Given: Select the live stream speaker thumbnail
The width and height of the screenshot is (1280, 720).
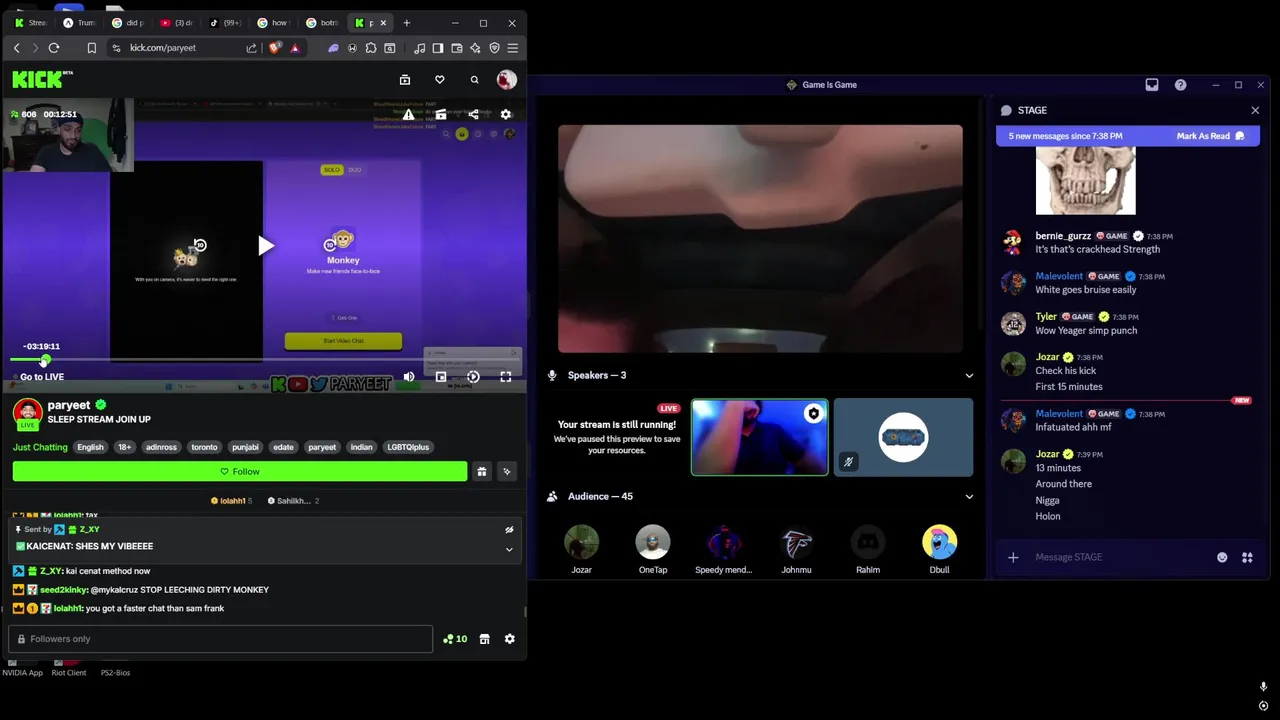Looking at the screenshot, I should (760, 437).
